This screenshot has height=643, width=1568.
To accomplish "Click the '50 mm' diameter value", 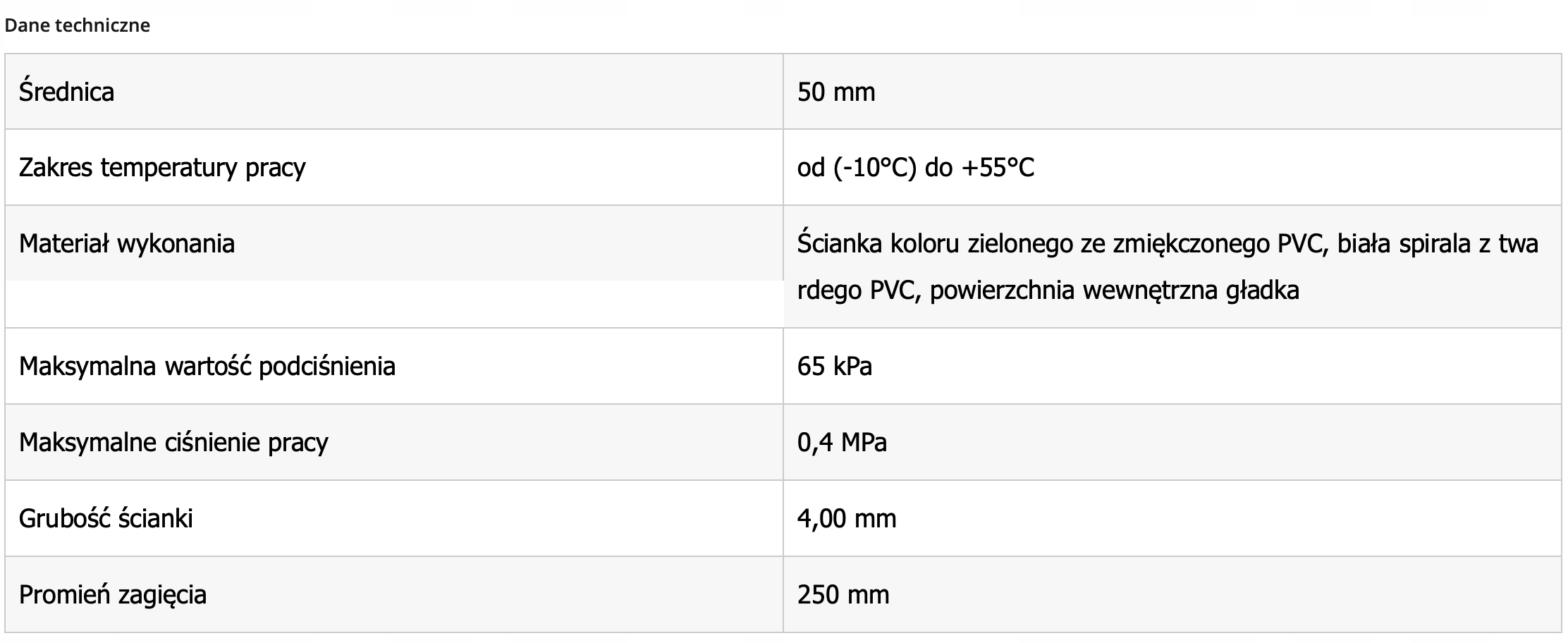I will click(x=836, y=92).
